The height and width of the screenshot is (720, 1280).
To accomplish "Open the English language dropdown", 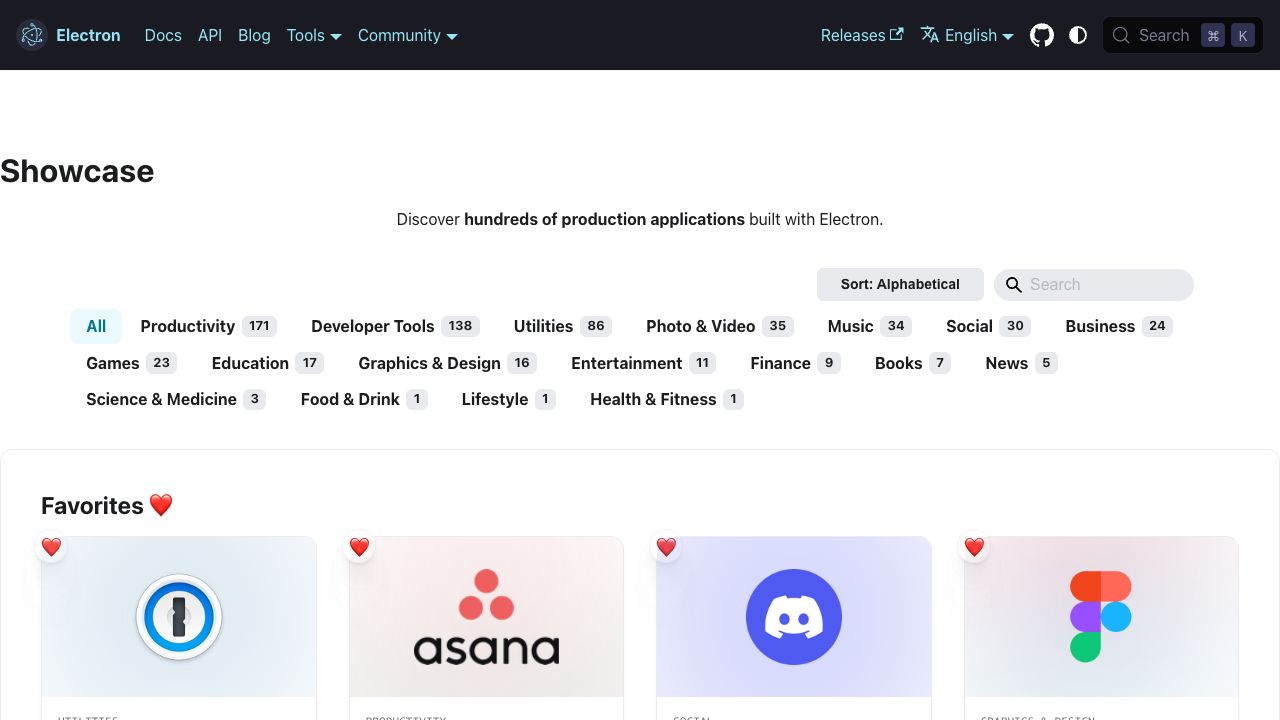I will [x=967, y=35].
